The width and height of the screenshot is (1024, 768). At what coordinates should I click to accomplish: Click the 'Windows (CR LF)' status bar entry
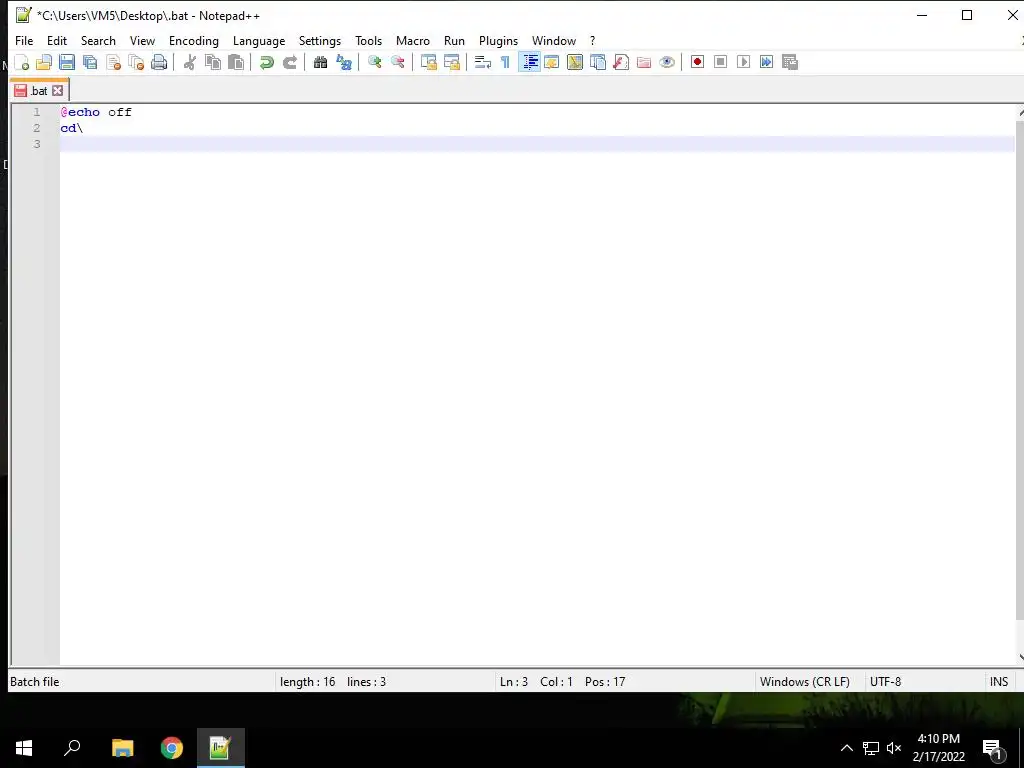point(805,682)
